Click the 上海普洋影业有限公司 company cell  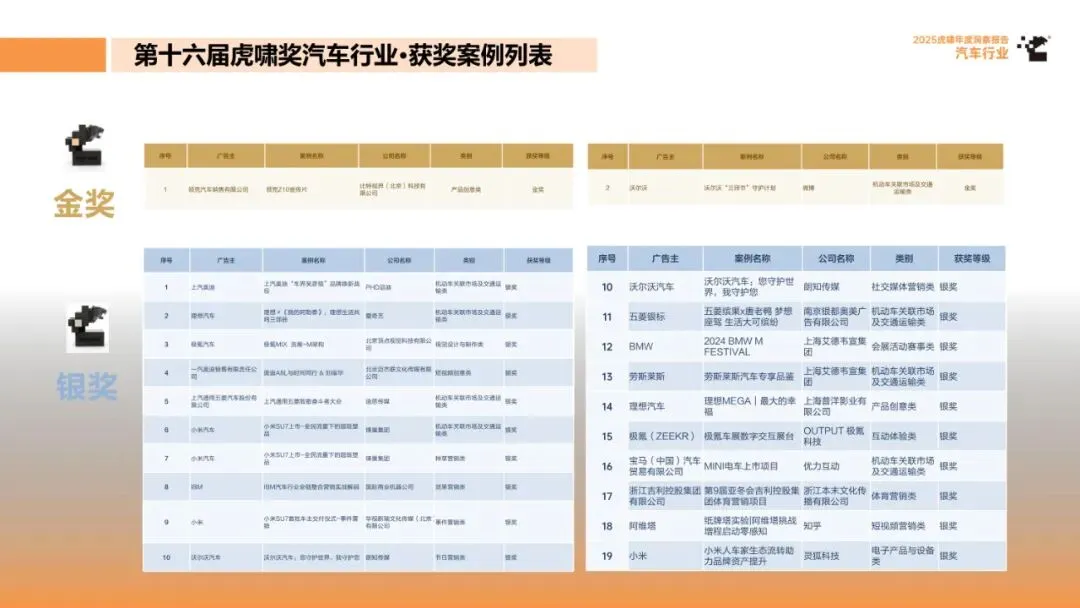point(835,406)
